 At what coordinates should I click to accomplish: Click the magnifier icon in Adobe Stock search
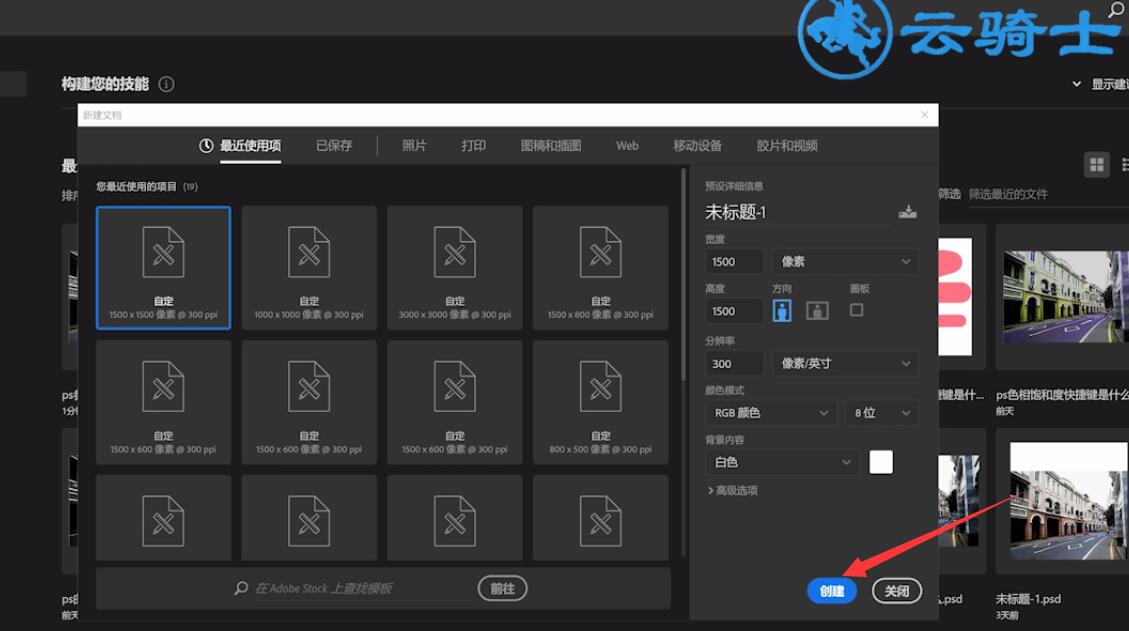tap(241, 589)
